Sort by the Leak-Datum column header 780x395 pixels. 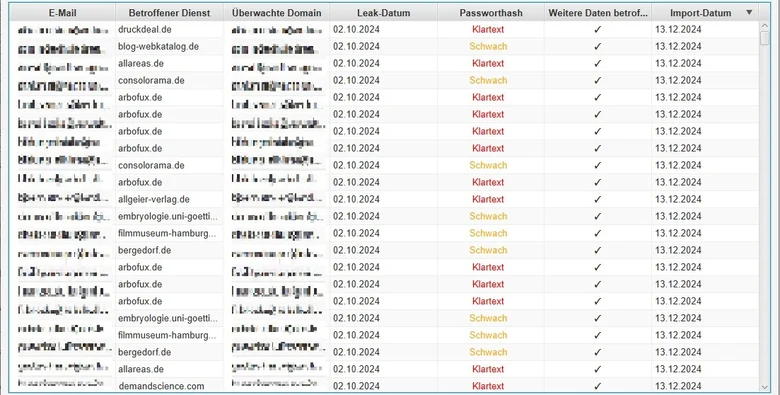click(384, 12)
